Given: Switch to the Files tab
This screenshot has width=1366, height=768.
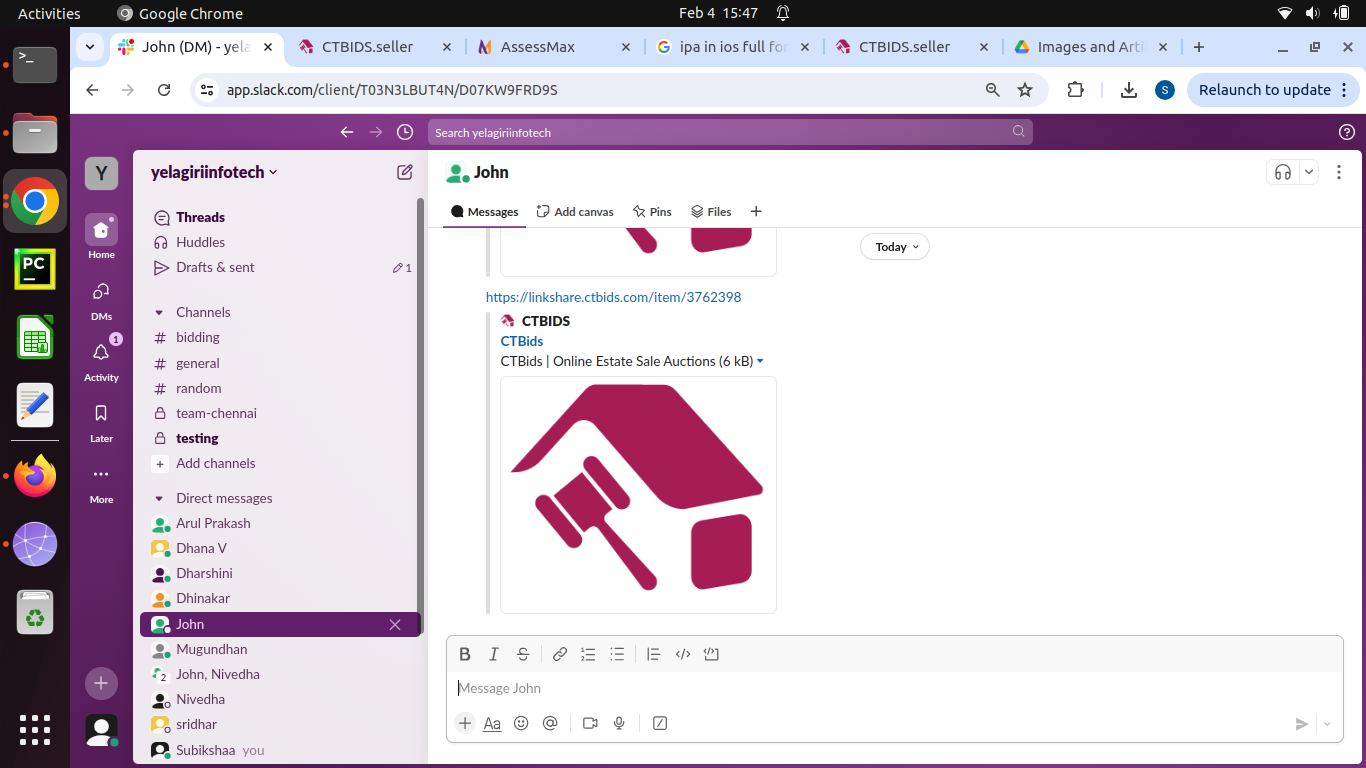Looking at the screenshot, I should click(711, 212).
